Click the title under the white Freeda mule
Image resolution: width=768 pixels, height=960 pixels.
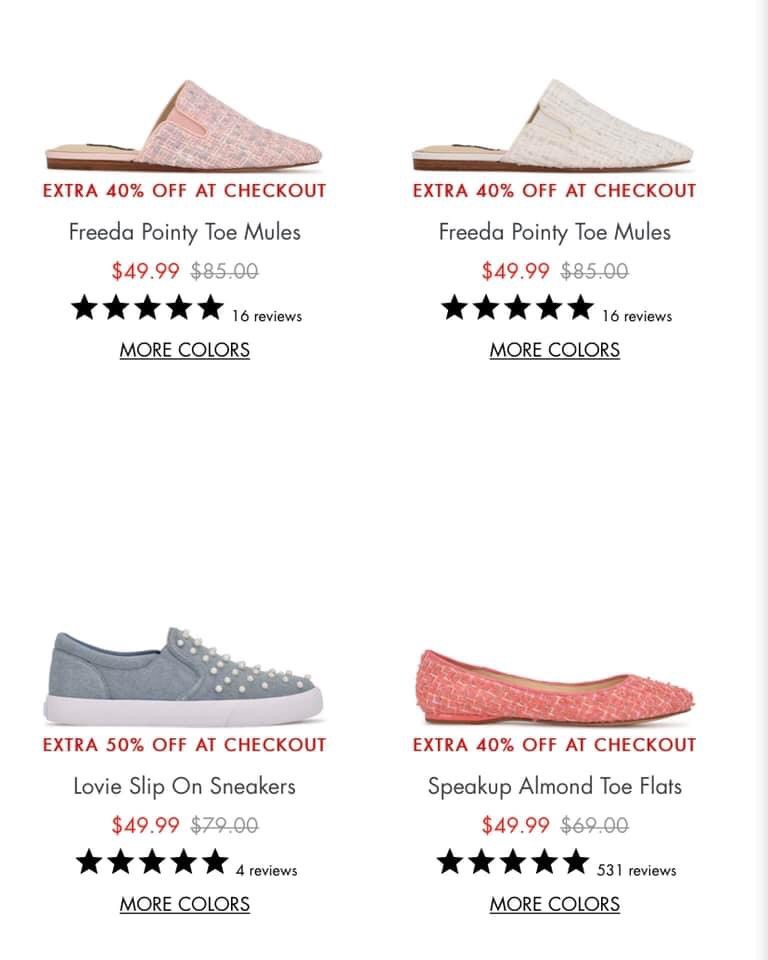[x=554, y=232]
